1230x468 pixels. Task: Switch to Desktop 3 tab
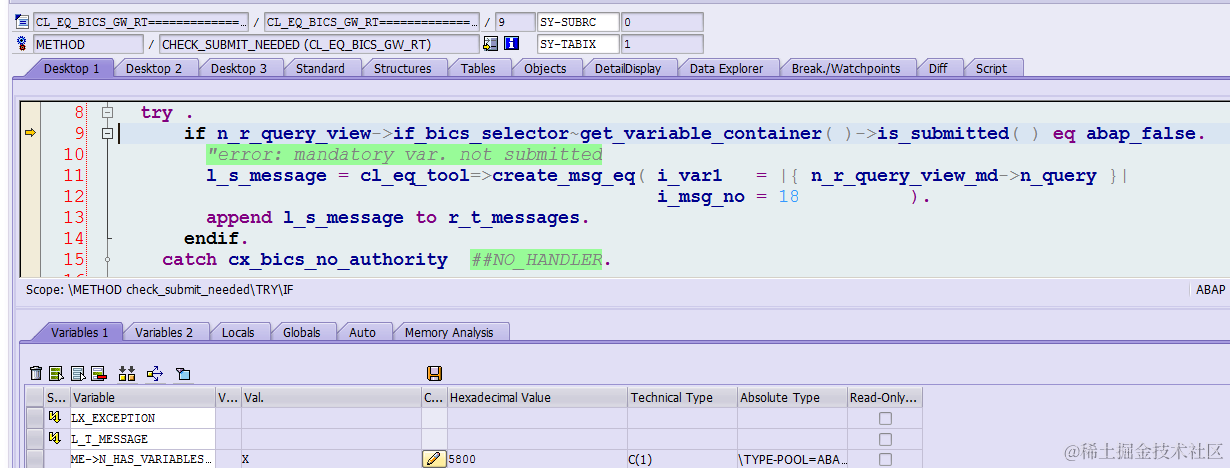tap(239, 68)
